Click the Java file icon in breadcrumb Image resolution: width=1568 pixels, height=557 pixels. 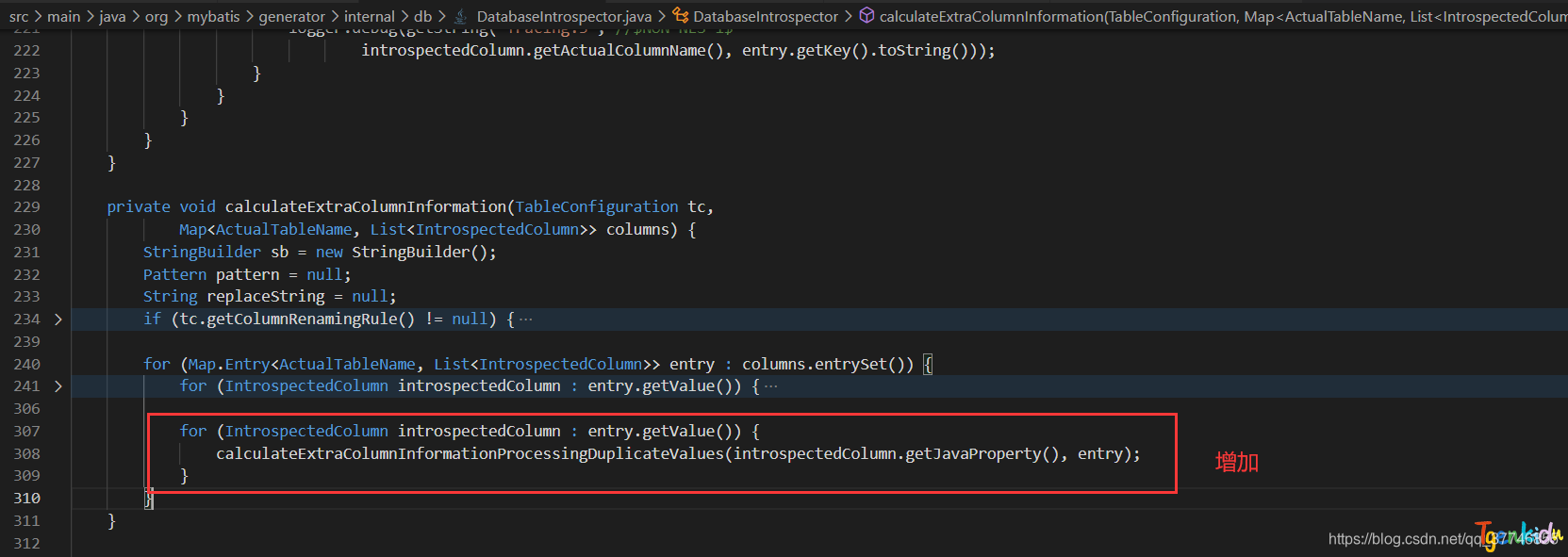[x=460, y=16]
